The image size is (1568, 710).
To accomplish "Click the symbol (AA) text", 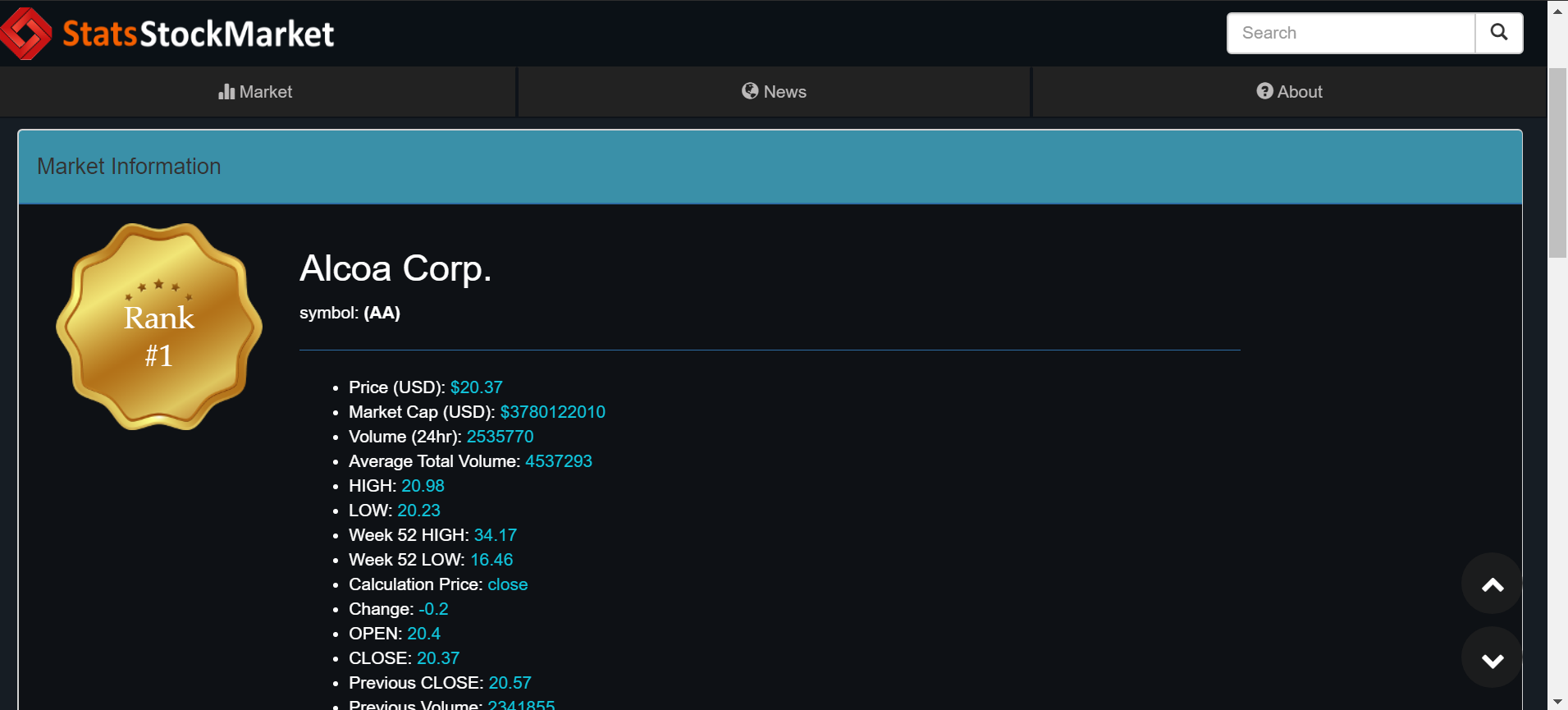I will pyautogui.click(x=350, y=313).
